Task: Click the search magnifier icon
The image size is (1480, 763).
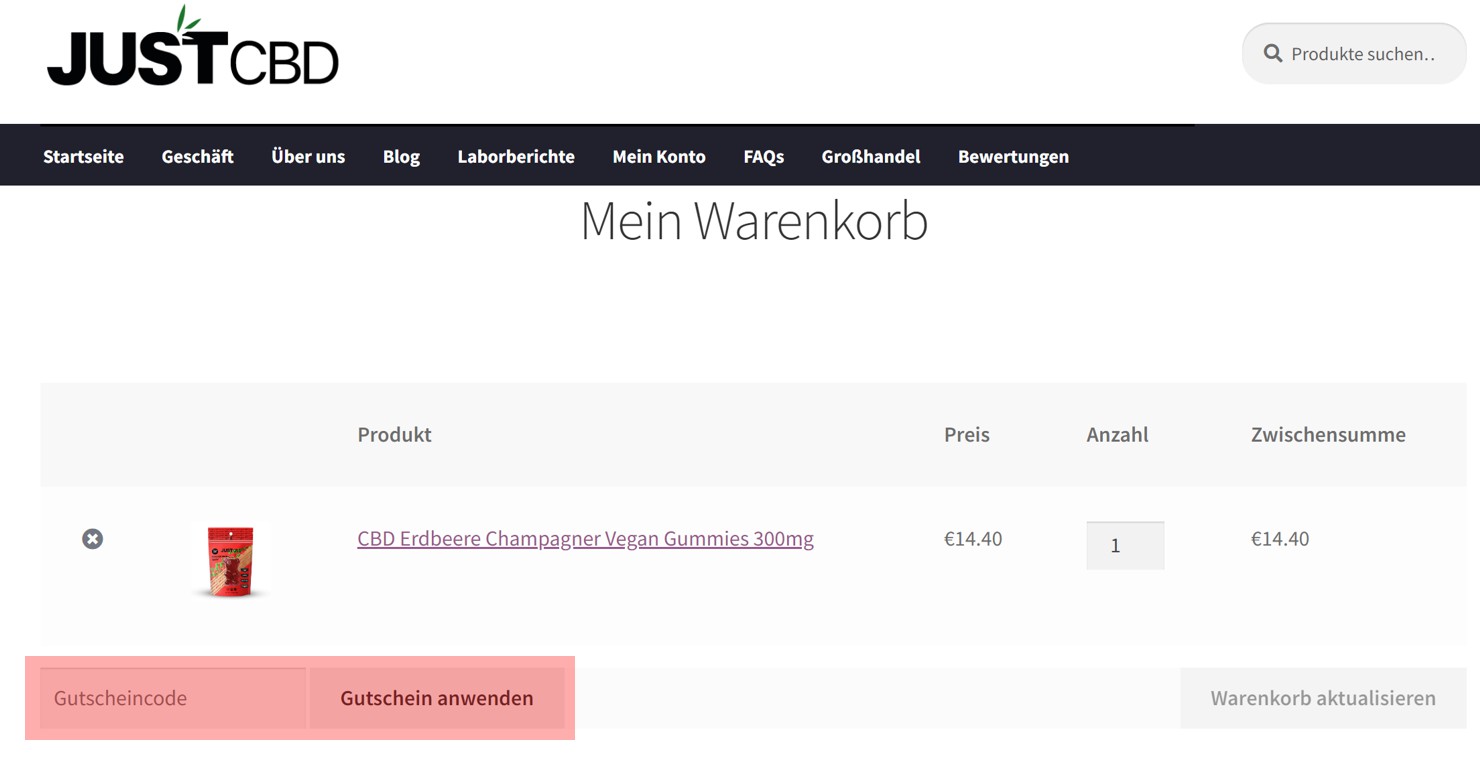Action: click(1272, 53)
